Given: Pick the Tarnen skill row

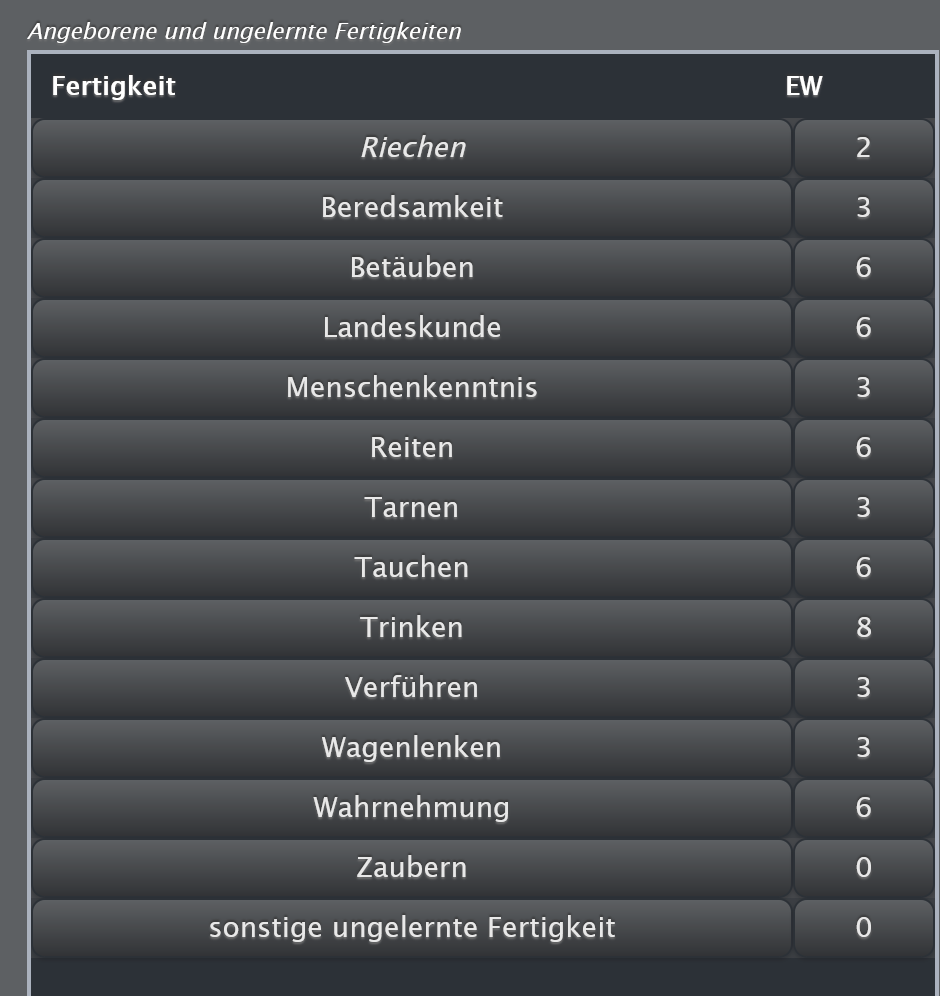Looking at the screenshot, I should point(412,508).
